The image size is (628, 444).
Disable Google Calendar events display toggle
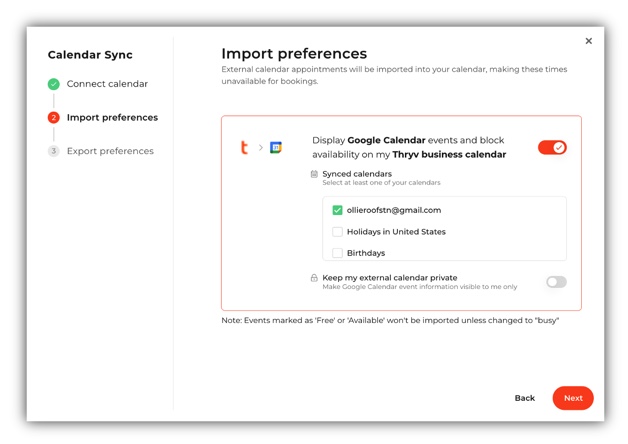[x=552, y=147]
